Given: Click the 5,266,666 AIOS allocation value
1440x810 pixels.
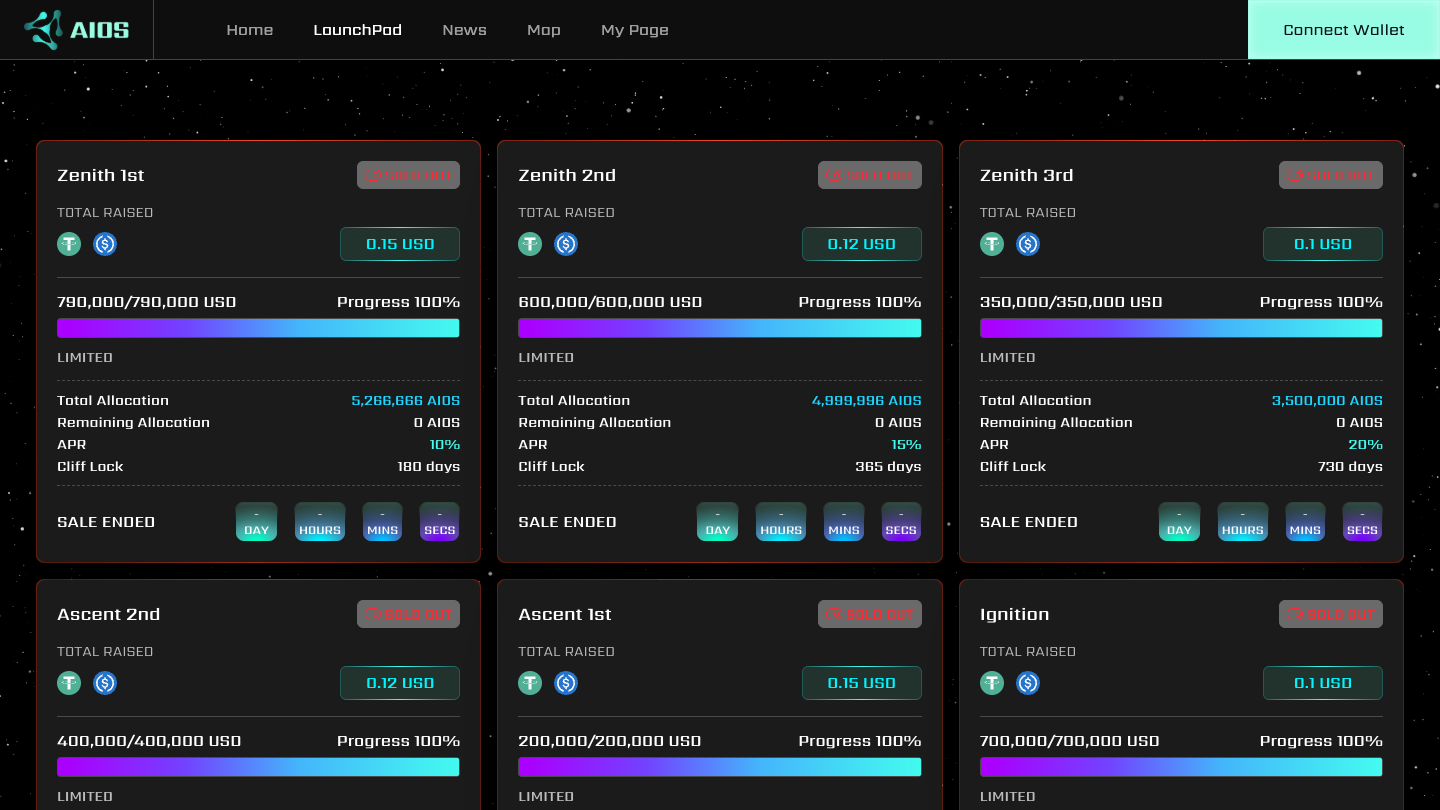Looking at the screenshot, I should (x=406, y=400).
